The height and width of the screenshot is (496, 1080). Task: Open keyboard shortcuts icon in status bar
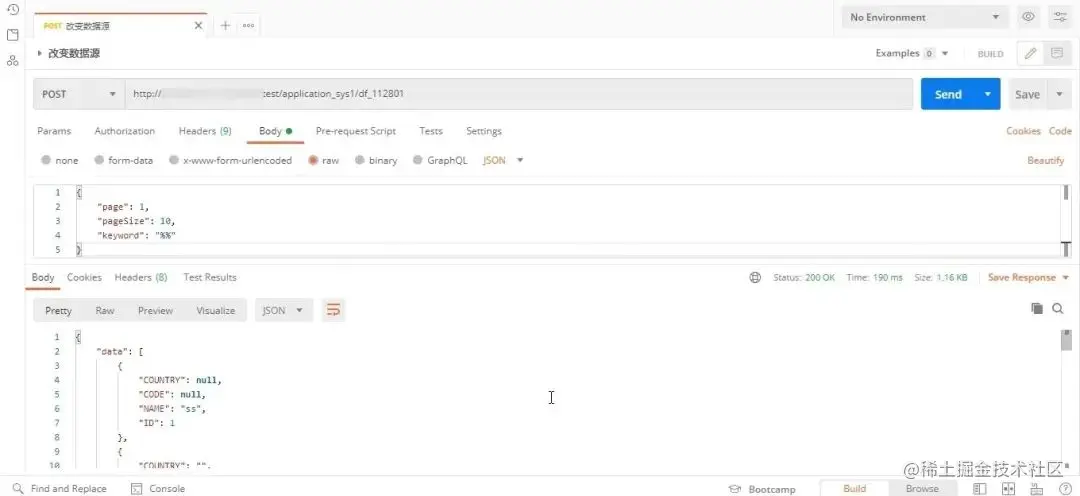(1037, 488)
